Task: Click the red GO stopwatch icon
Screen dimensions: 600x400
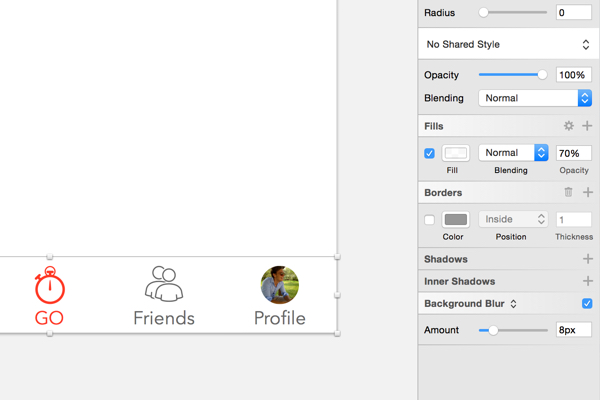Action: [x=50, y=285]
